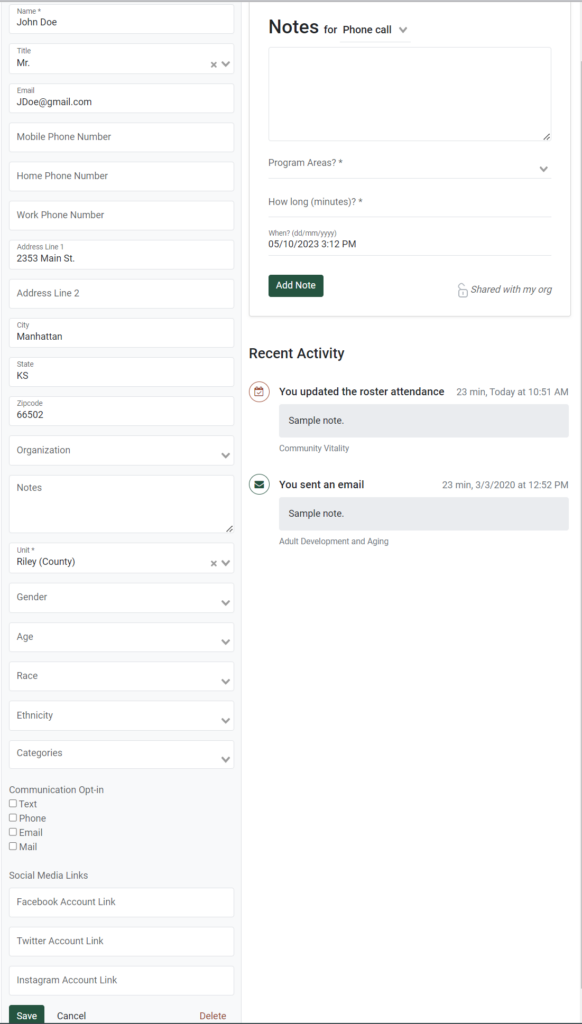
Task: Tick the Mail opt-in checkbox
Action: (13, 846)
